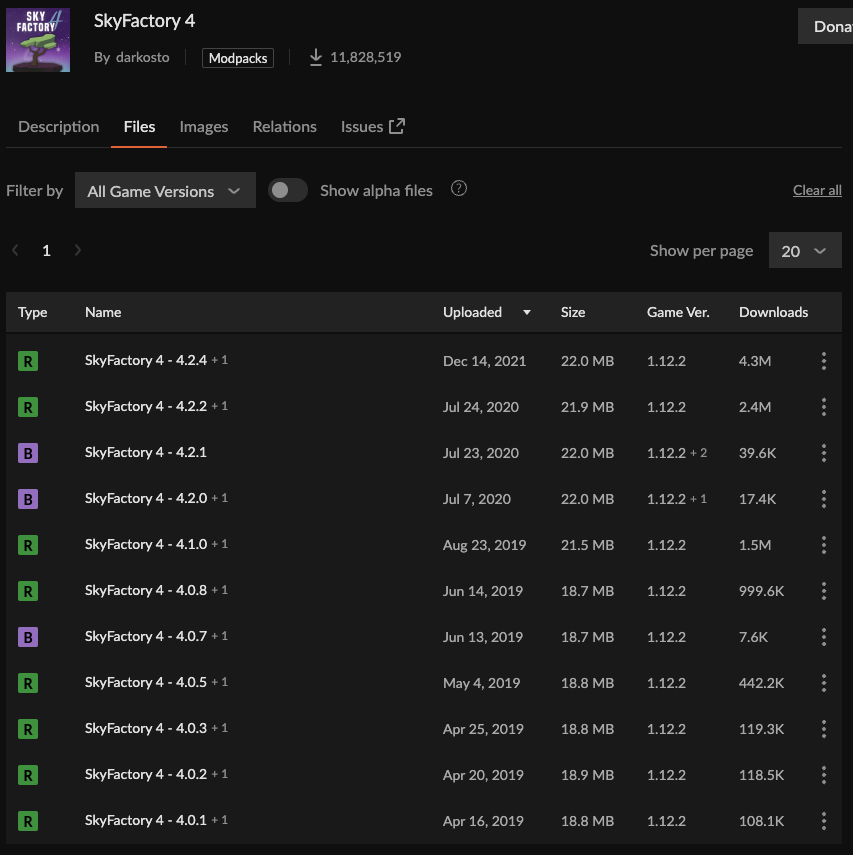
Task: Go to the previous page with the left chevron
Action: (15, 250)
